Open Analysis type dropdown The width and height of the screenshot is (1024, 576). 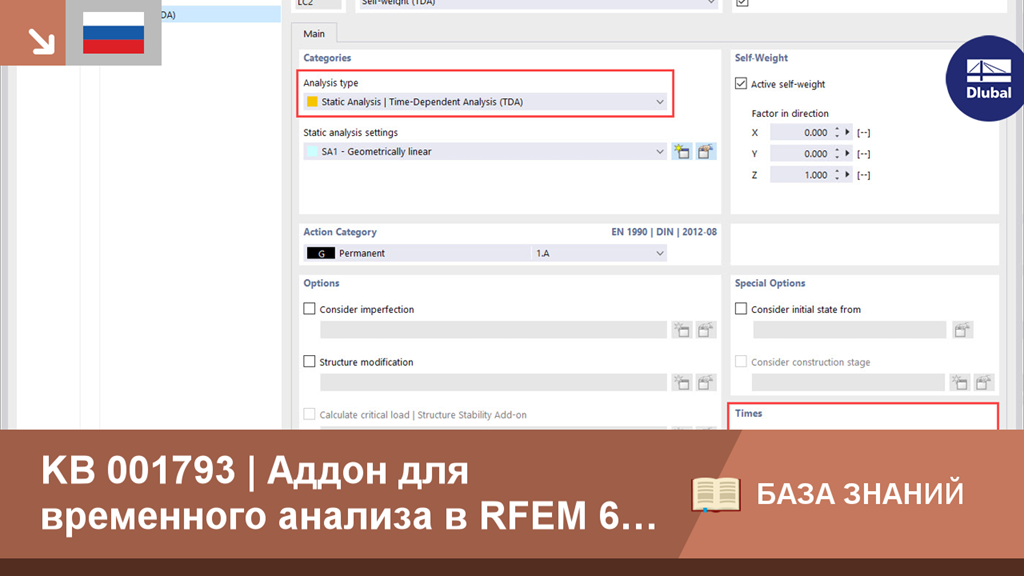[485, 102]
